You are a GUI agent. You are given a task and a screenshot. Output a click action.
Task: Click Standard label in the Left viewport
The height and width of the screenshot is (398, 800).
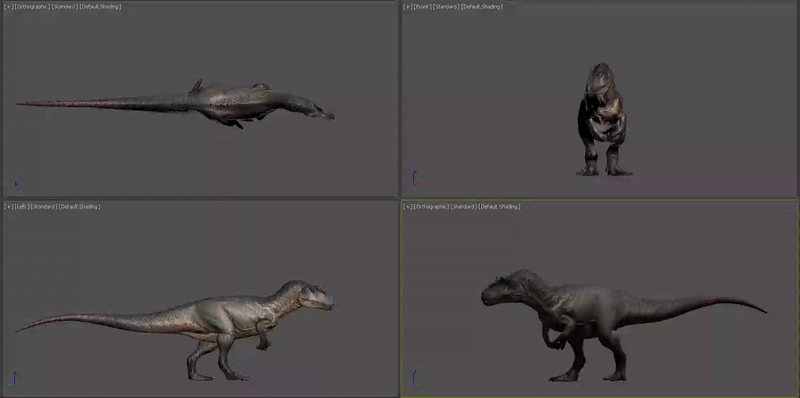(44, 207)
